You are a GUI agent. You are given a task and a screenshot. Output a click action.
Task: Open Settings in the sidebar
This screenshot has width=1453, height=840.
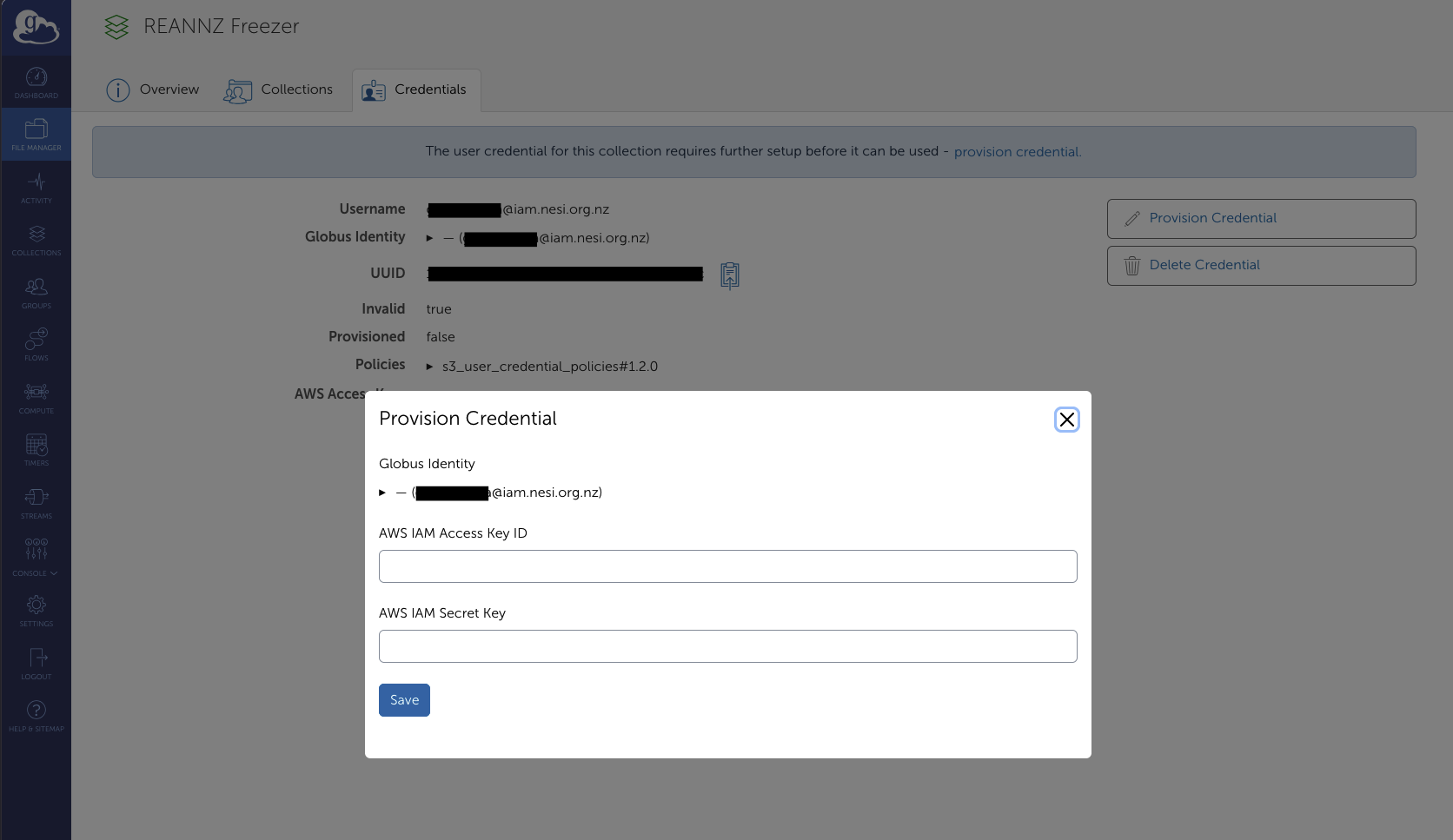(36, 611)
